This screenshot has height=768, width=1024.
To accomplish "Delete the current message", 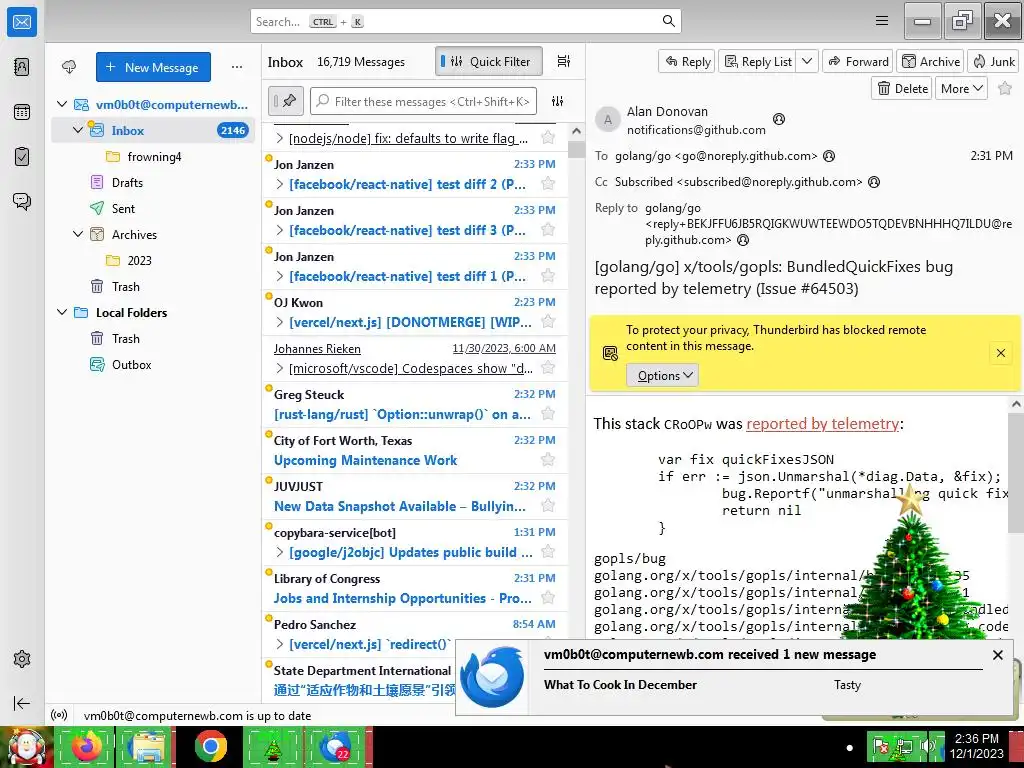I will click(902, 88).
